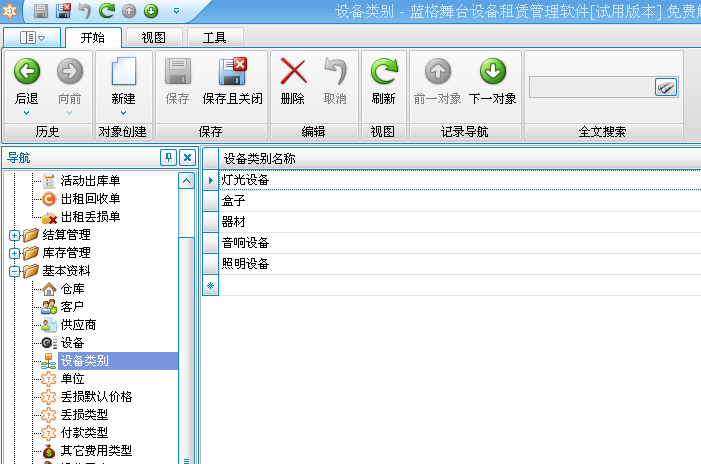Click green refresh icon in quick access bar
701x464 pixels.
tap(107, 11)
